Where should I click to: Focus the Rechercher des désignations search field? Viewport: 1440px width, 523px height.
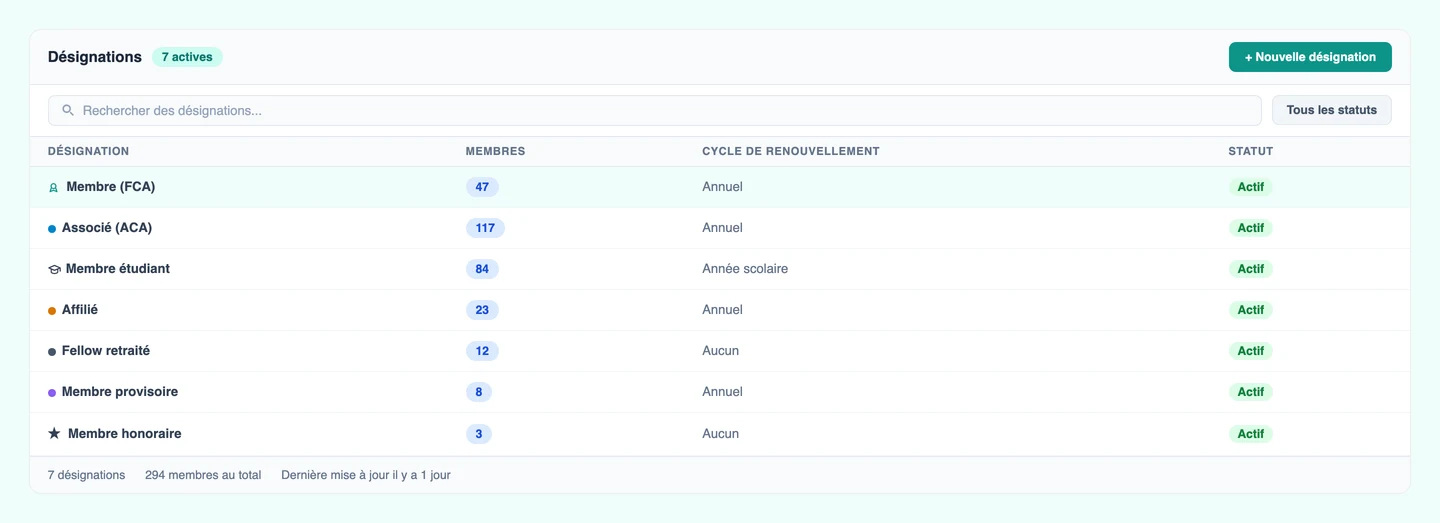655,110
